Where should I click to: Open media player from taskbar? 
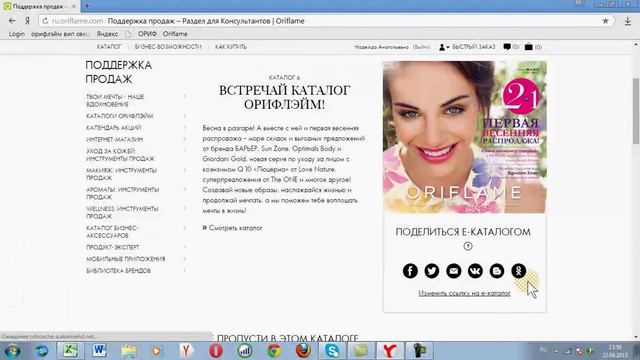(x=157, y=351)
